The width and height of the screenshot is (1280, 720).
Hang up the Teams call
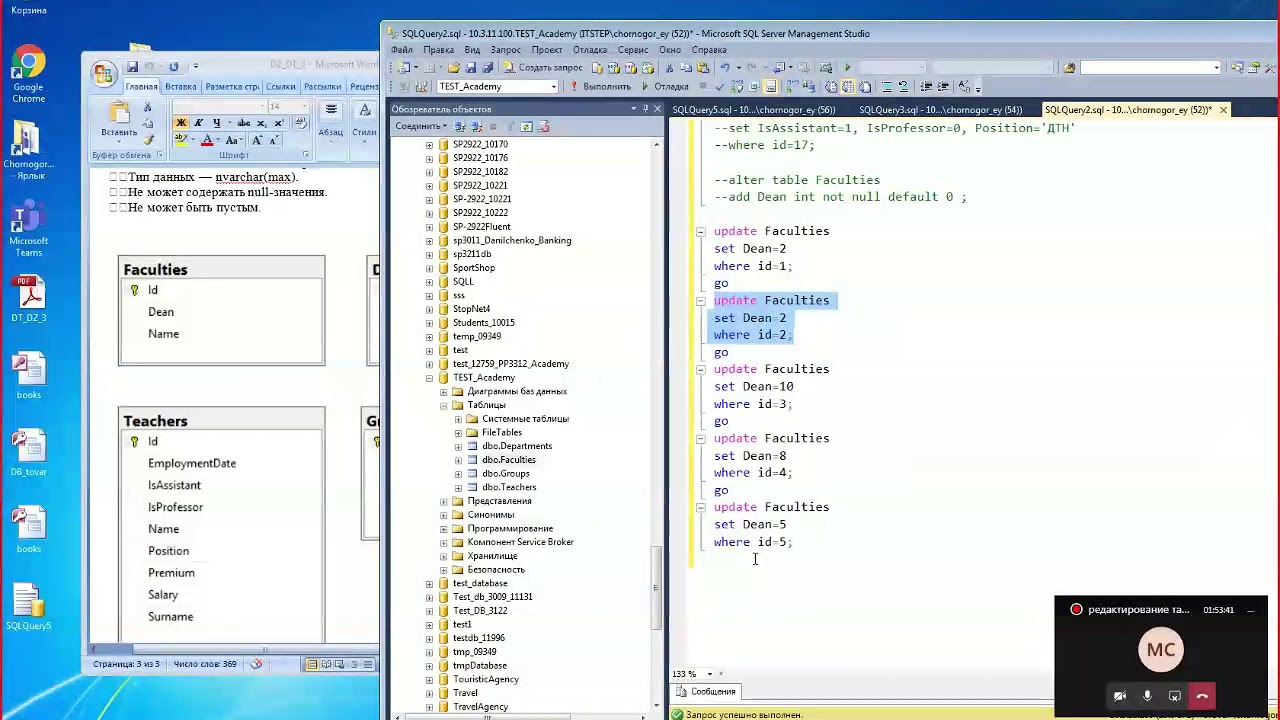pyautogui.click(x=1202, y=696)
